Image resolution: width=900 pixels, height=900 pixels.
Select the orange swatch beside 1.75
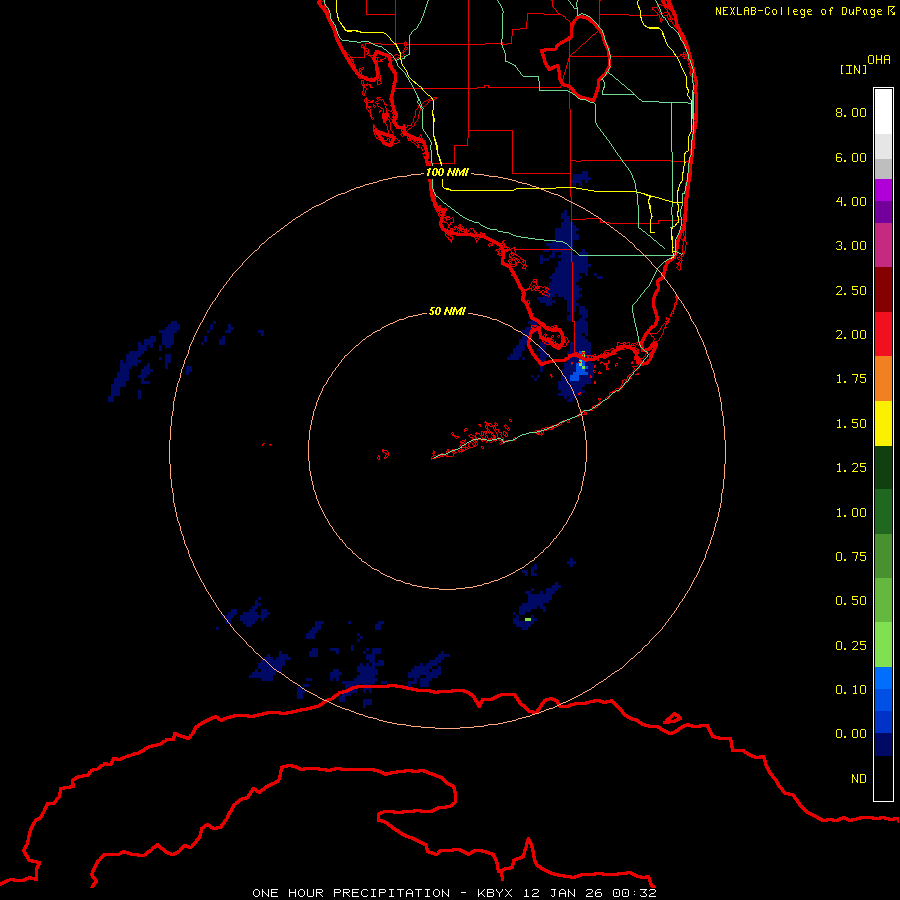pos(883,379)
